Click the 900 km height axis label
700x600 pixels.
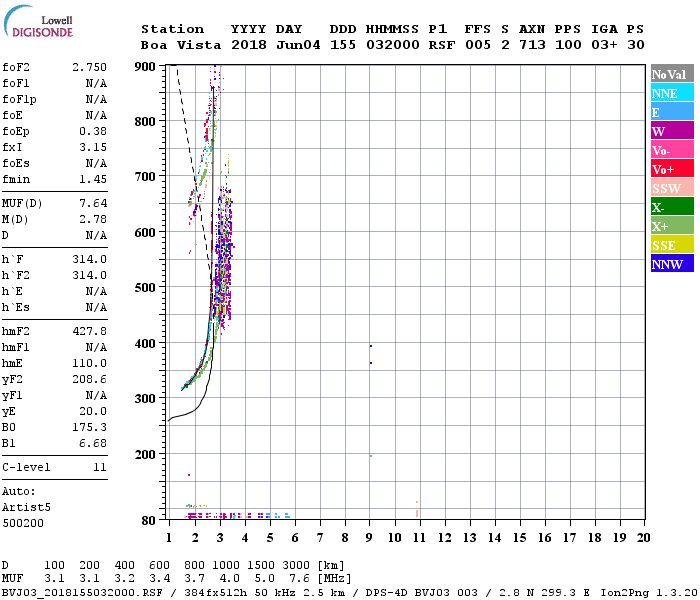(145, 67)
